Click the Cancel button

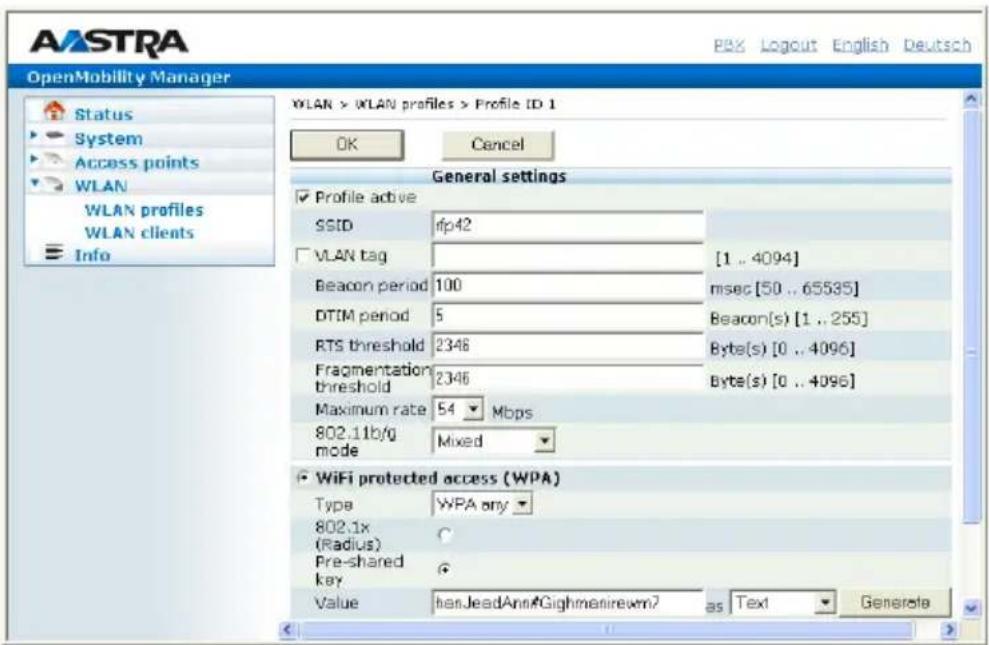[498, 145]
